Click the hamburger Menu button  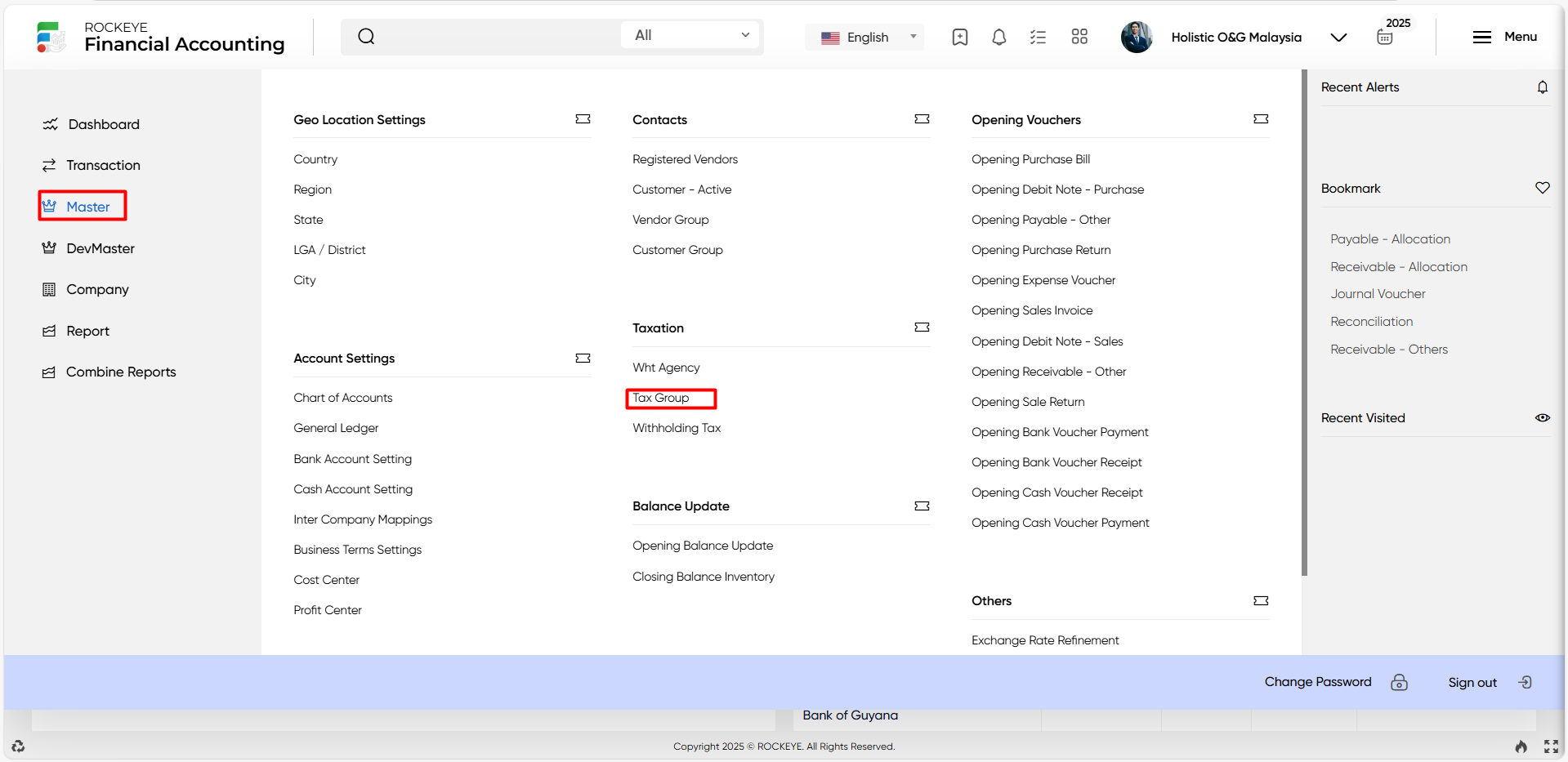(x=1504, y=37)
